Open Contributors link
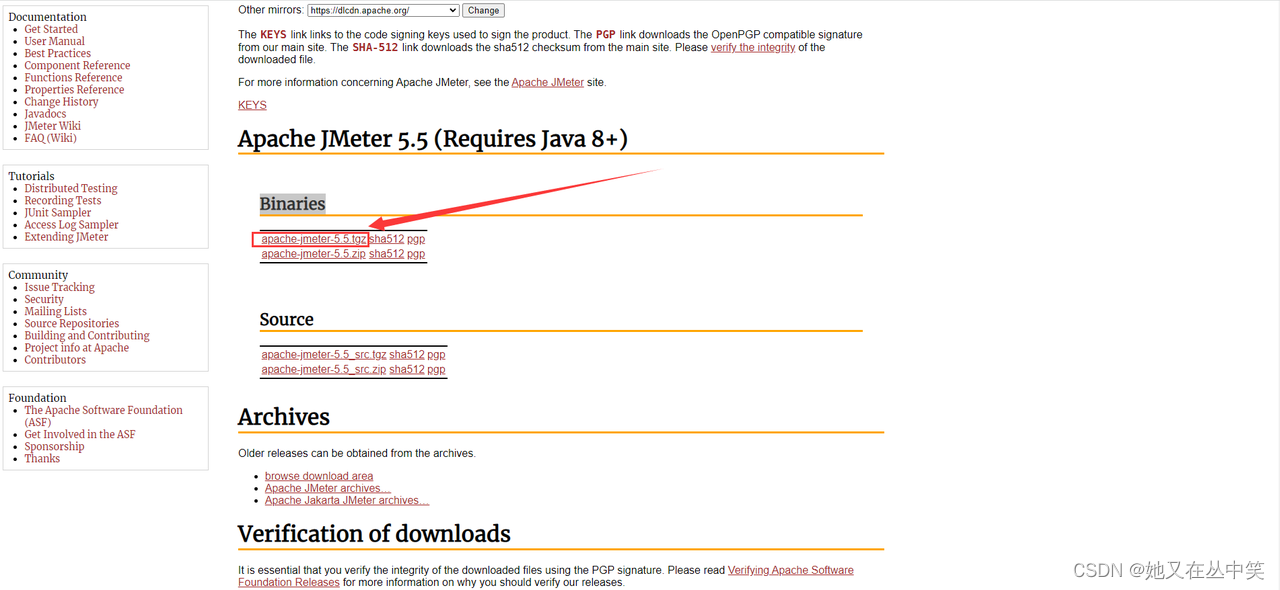The image size is (1280, 590). pyautogui.click(x=55, y=359)
